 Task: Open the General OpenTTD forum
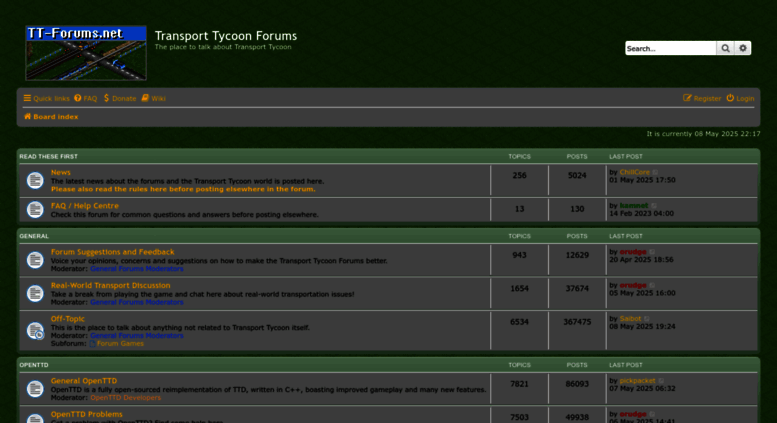click(84, 381)
